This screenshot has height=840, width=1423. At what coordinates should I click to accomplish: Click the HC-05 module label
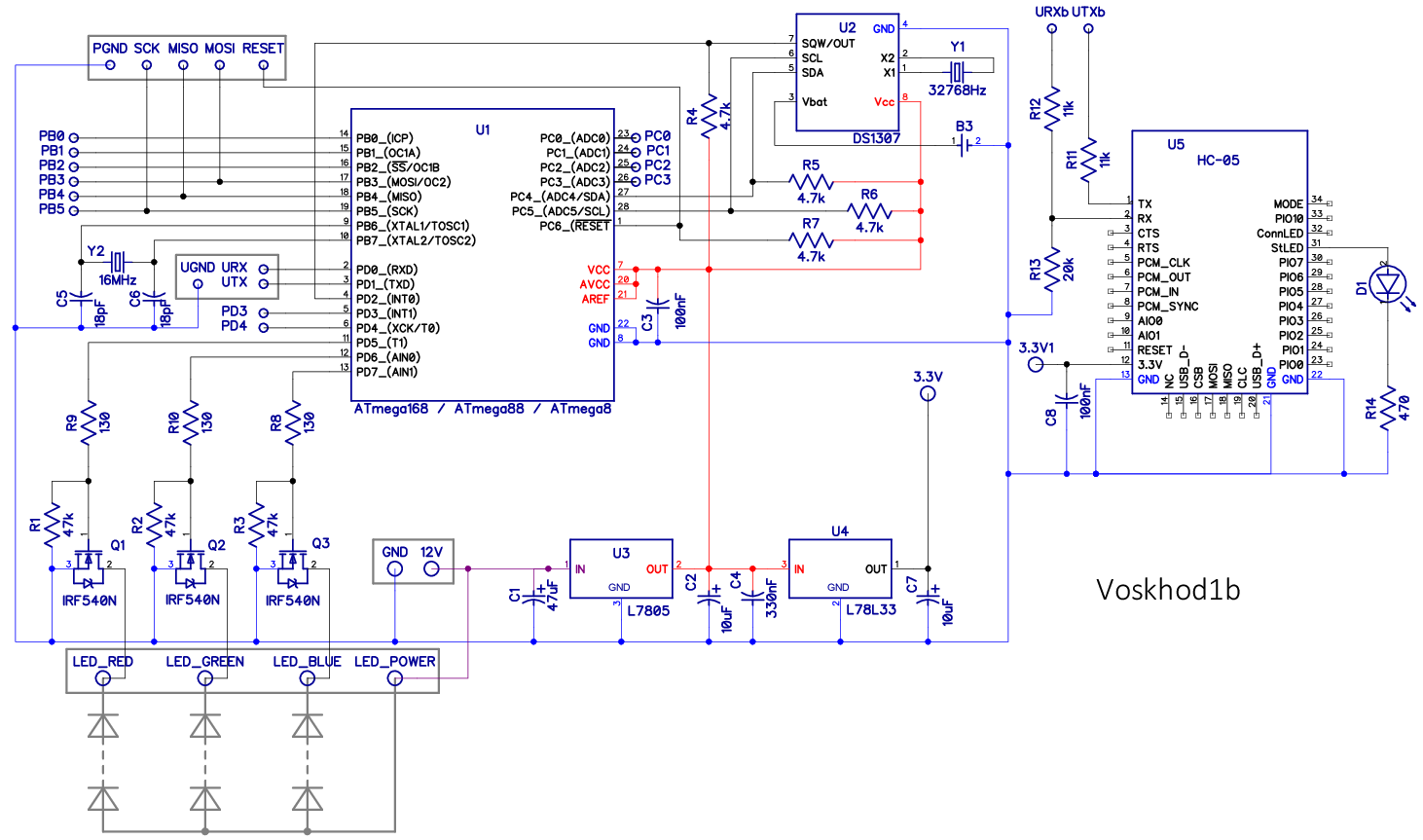pos(1218,161)
